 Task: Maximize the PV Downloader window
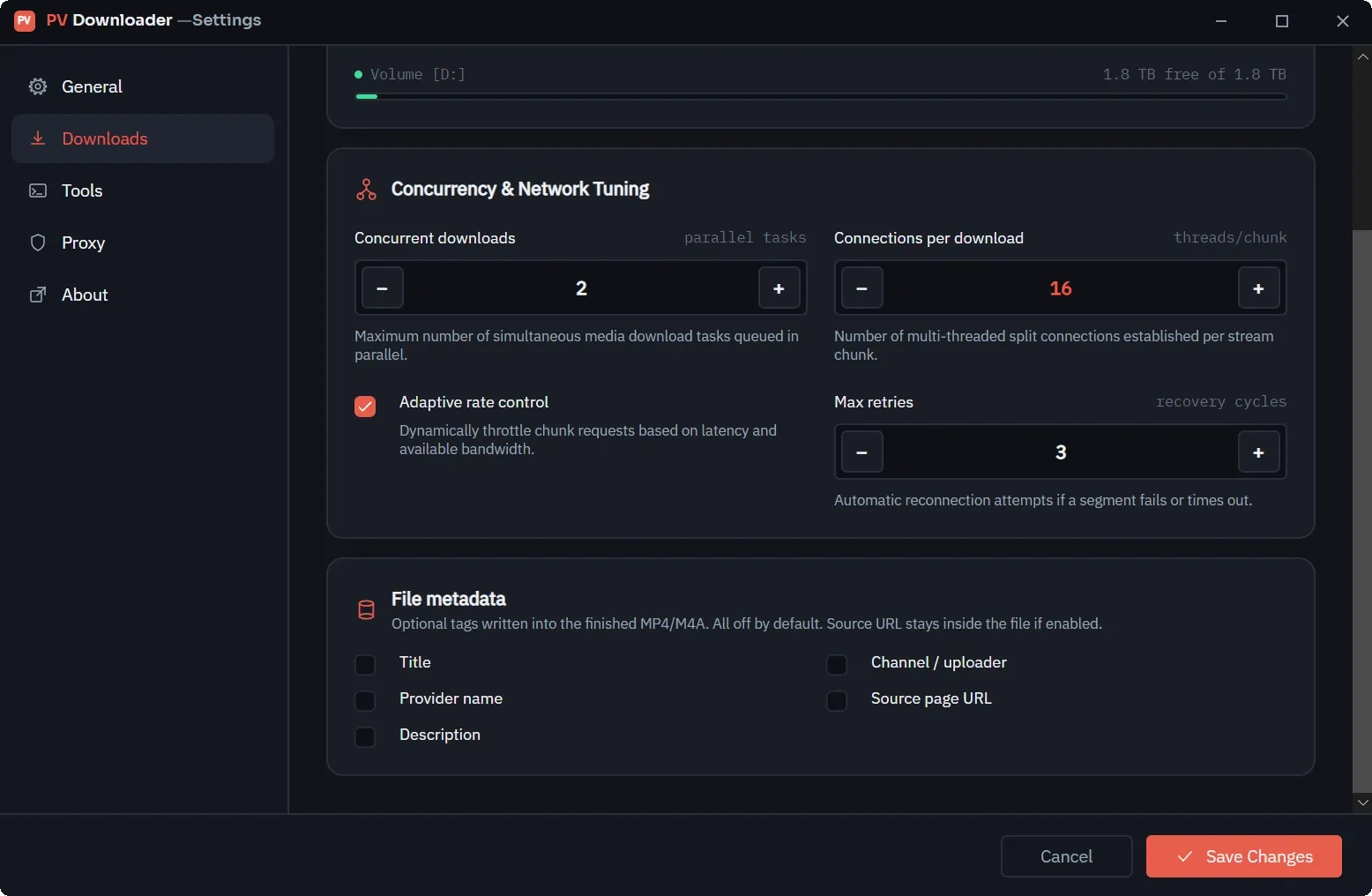pyautogui.click(x=1282, y=21)
